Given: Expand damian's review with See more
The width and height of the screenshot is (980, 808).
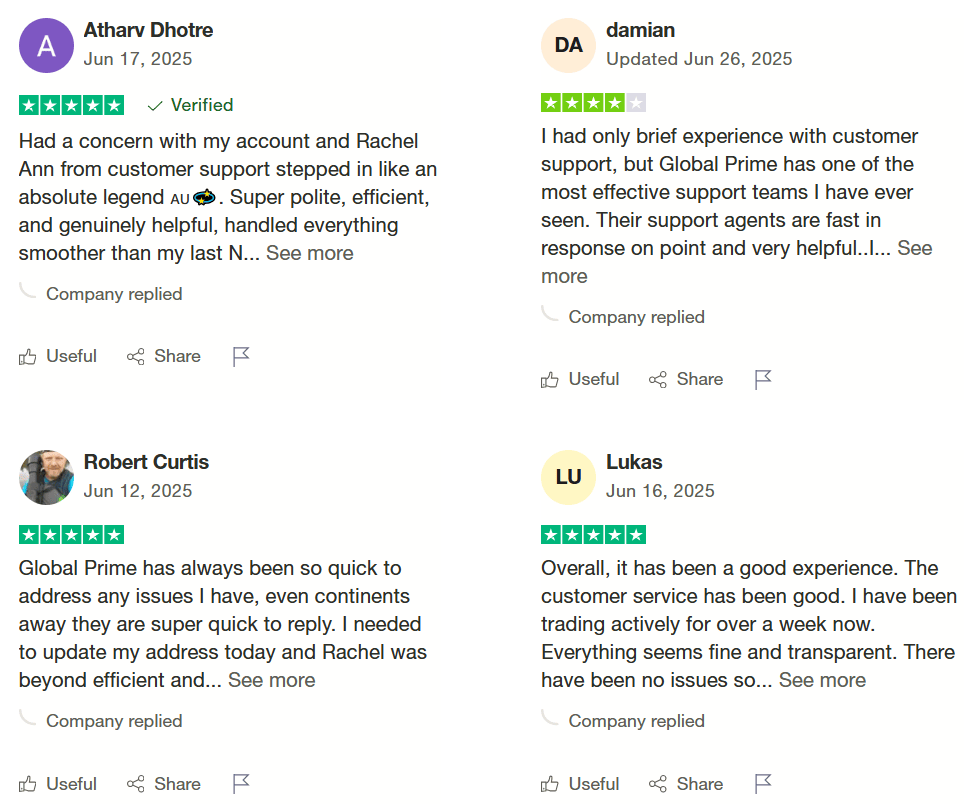Looking at the screenshot, I should [915, 248].
